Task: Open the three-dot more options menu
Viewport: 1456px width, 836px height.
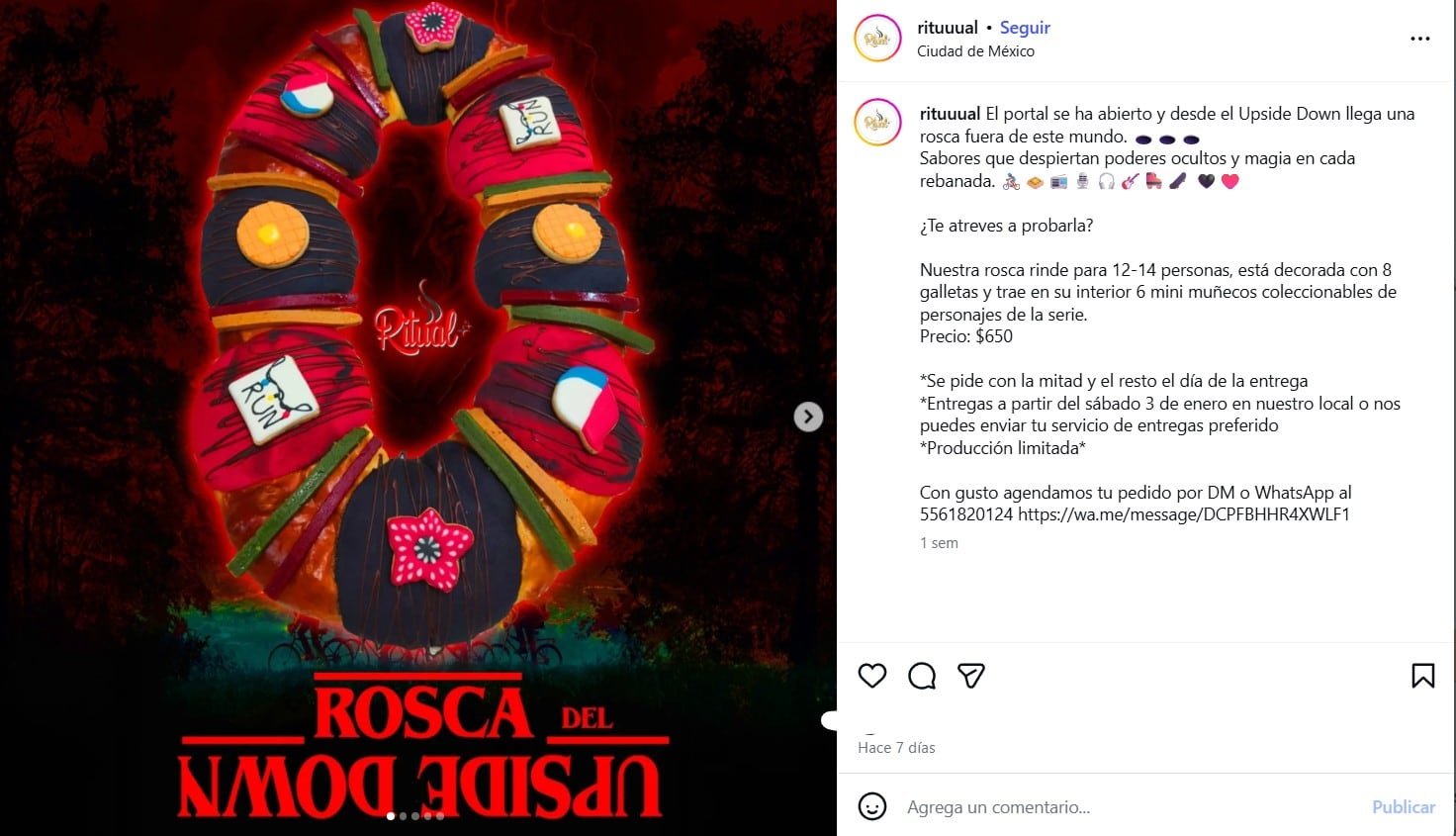Action: pyautogui.click(x=1419, y=39)
